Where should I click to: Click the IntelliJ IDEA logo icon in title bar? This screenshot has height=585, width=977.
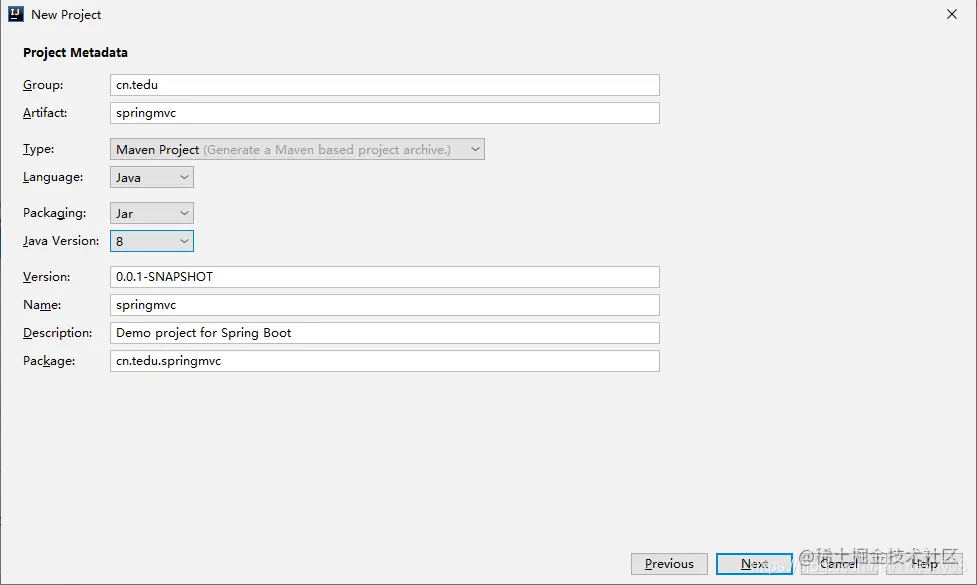[16, 14]
